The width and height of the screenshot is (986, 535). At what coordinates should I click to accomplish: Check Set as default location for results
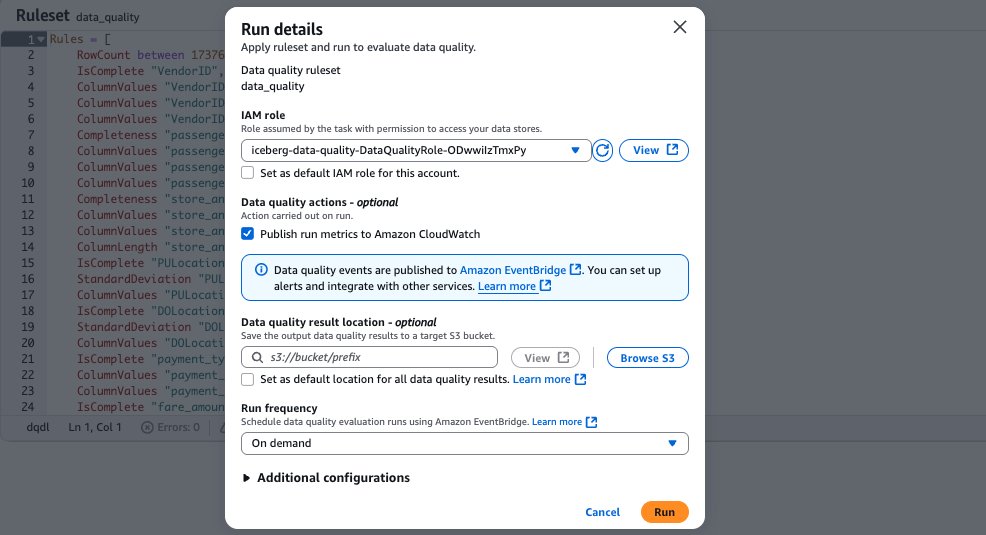pos(248,379)
